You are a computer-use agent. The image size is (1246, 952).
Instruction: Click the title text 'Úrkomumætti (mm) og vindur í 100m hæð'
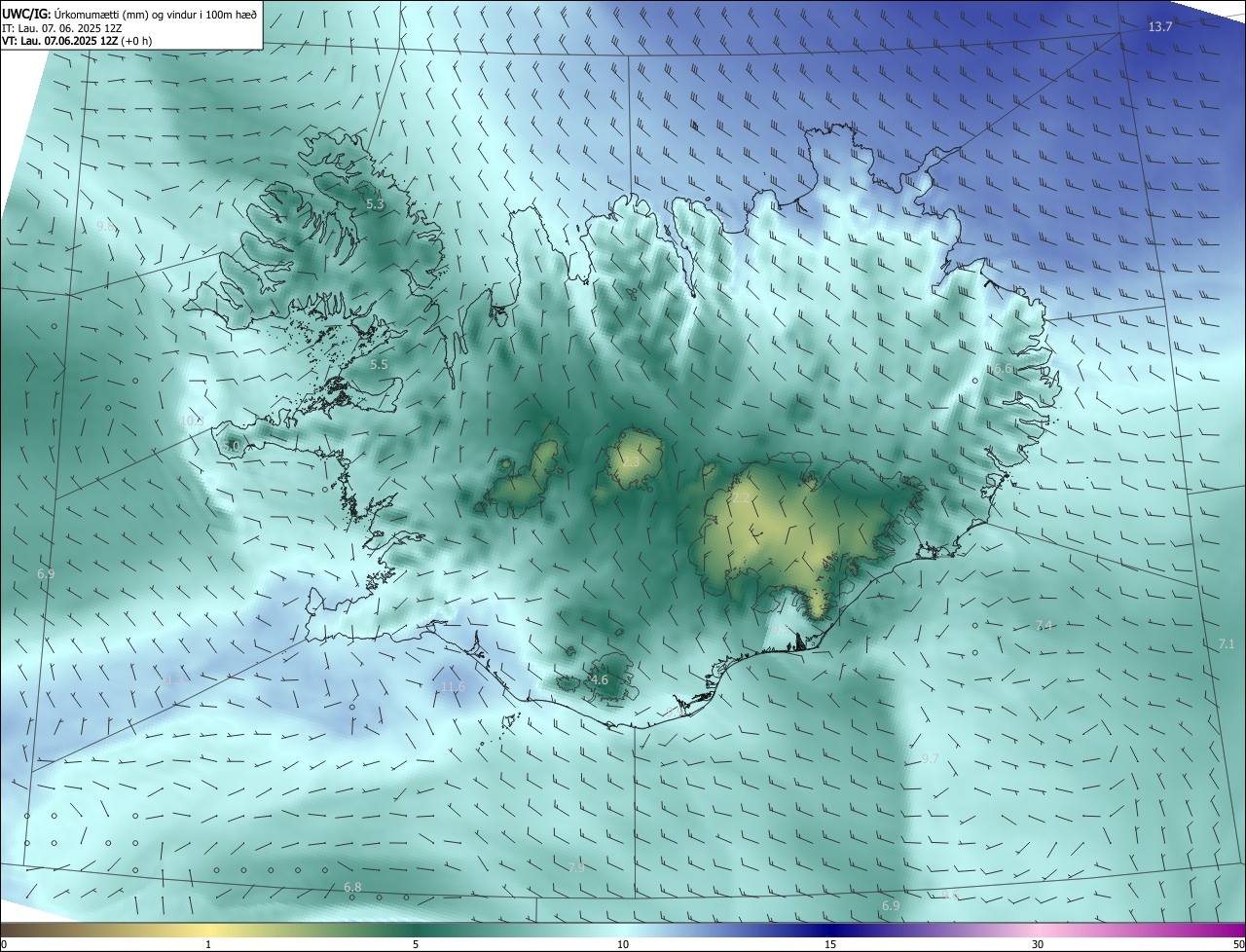156,15
